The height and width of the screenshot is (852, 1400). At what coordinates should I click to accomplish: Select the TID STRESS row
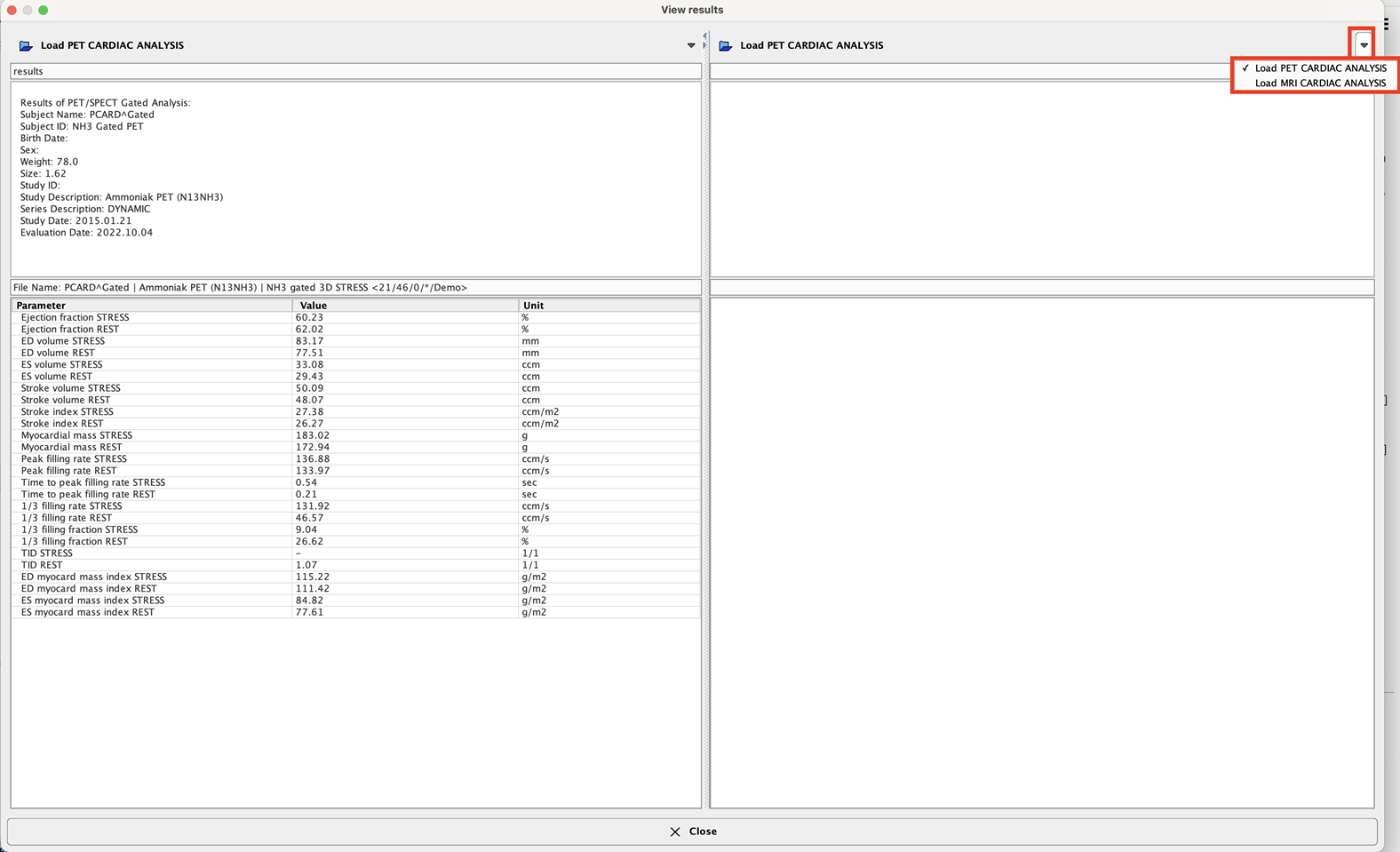point(355,553)
